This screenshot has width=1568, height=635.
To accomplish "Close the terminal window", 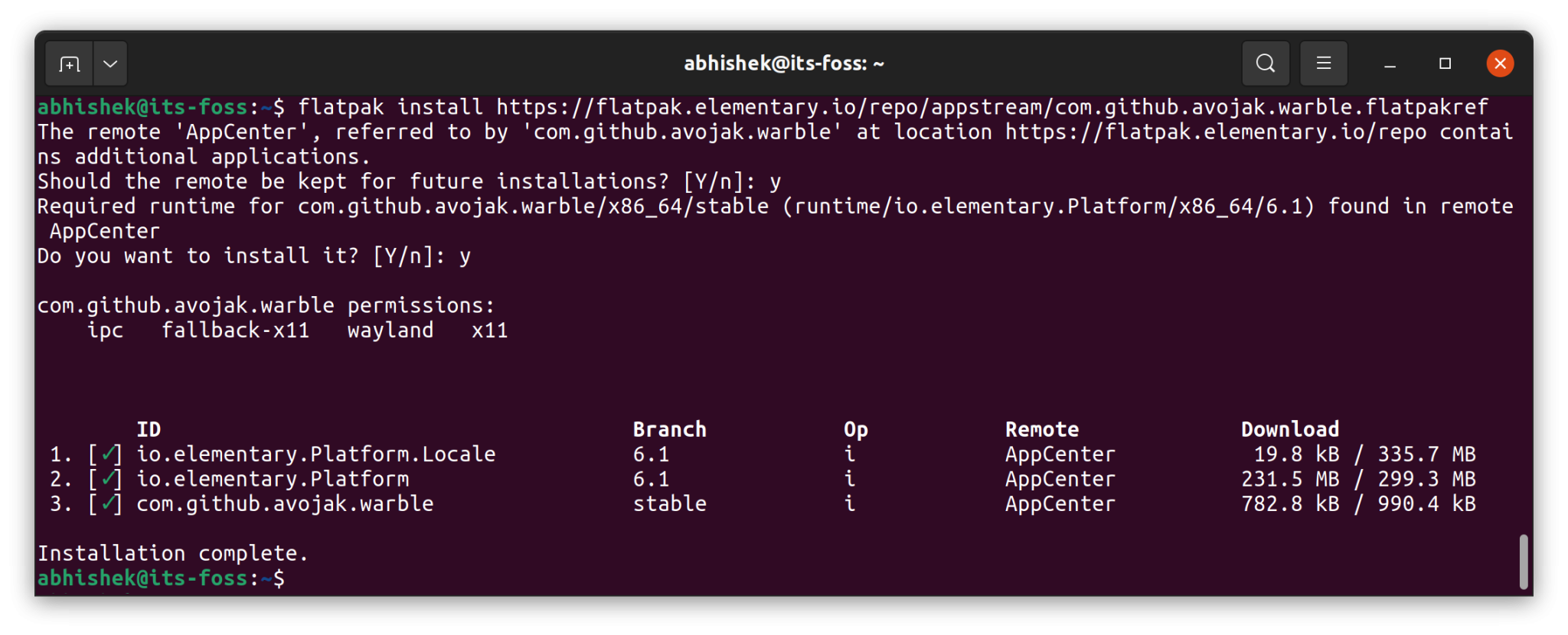I will click(1499, 63).
